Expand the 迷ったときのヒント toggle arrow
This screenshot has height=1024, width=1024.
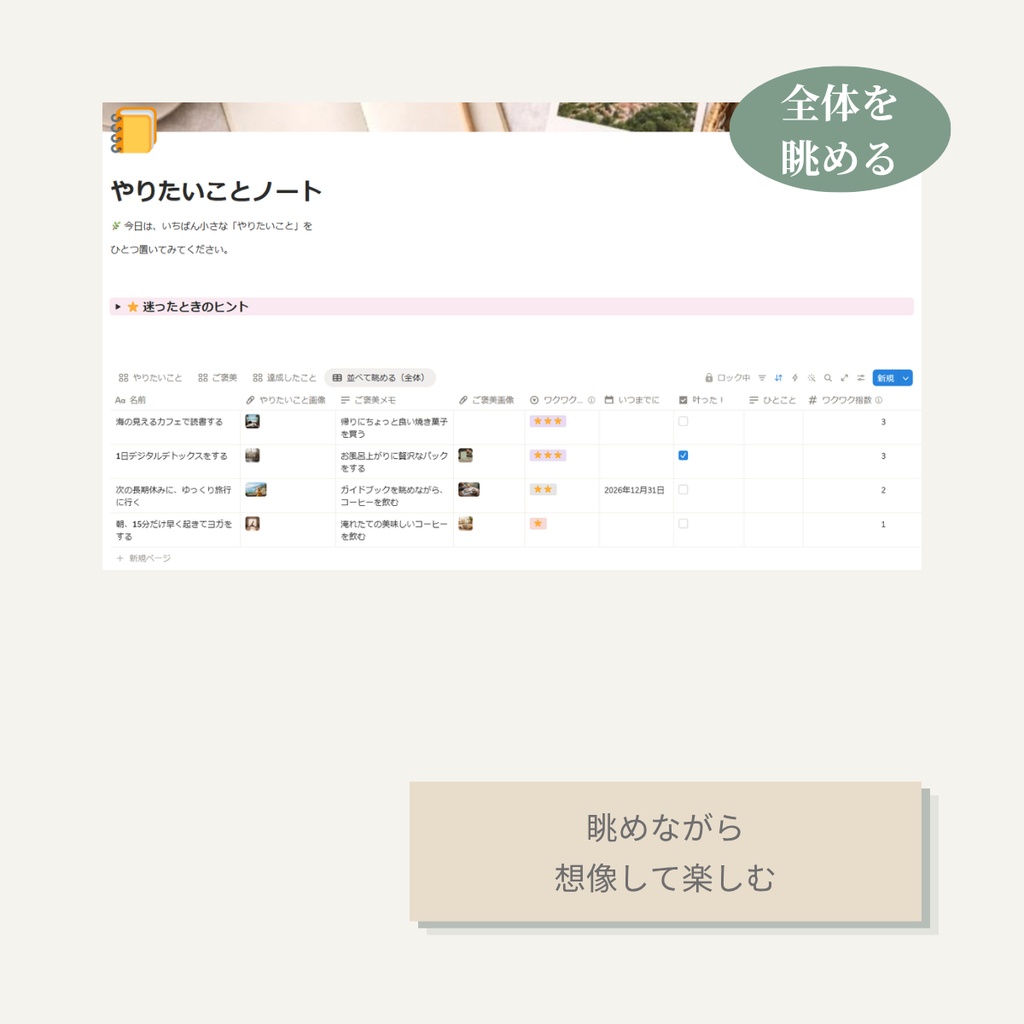(x=118, y=306)
